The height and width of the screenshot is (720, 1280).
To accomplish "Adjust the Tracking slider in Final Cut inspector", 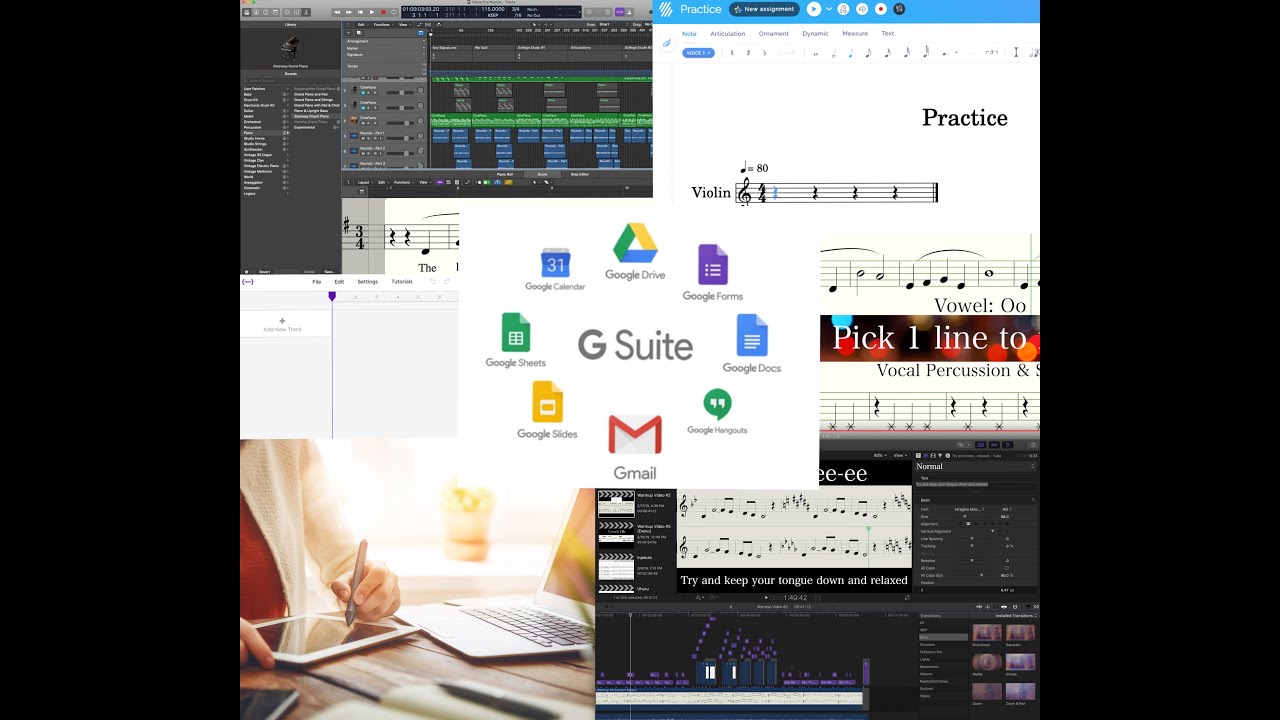I will pyautogui.click(x=972, y=546).
